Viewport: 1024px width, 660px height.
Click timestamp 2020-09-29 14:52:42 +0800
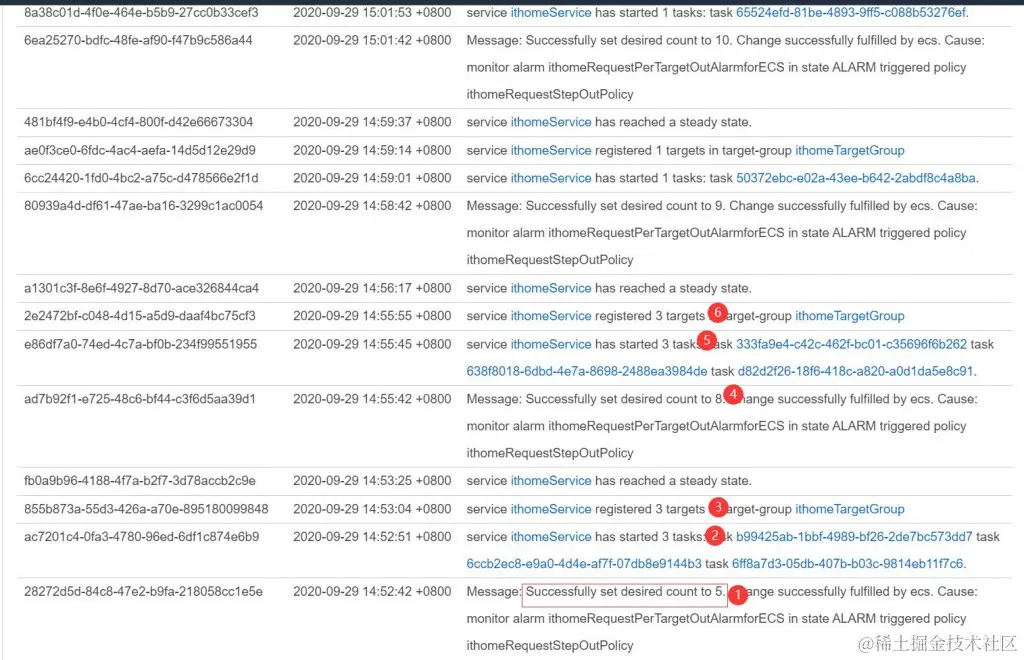(372, 591)
